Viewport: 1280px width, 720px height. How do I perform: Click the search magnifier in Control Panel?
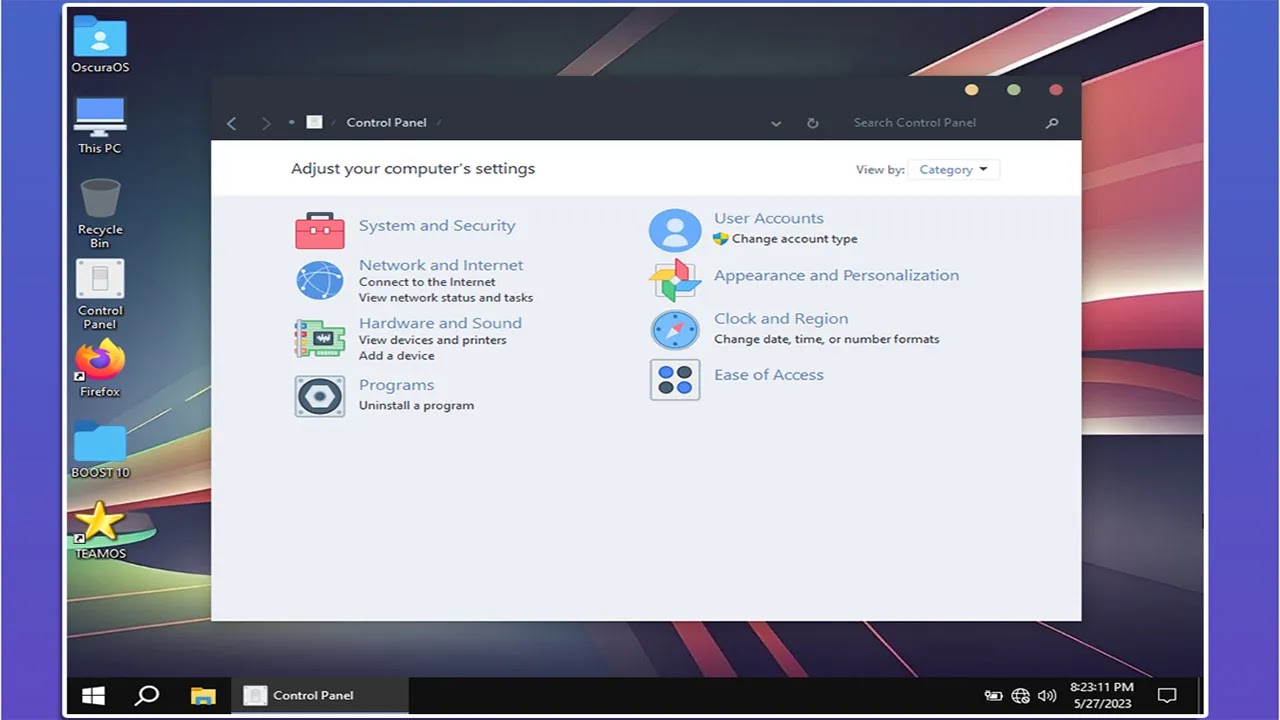1051,123
